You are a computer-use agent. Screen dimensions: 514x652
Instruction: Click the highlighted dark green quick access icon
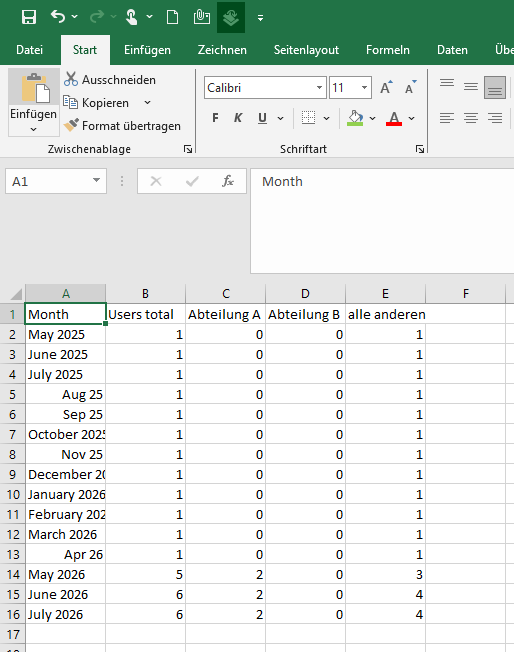[x=231, y=17]
